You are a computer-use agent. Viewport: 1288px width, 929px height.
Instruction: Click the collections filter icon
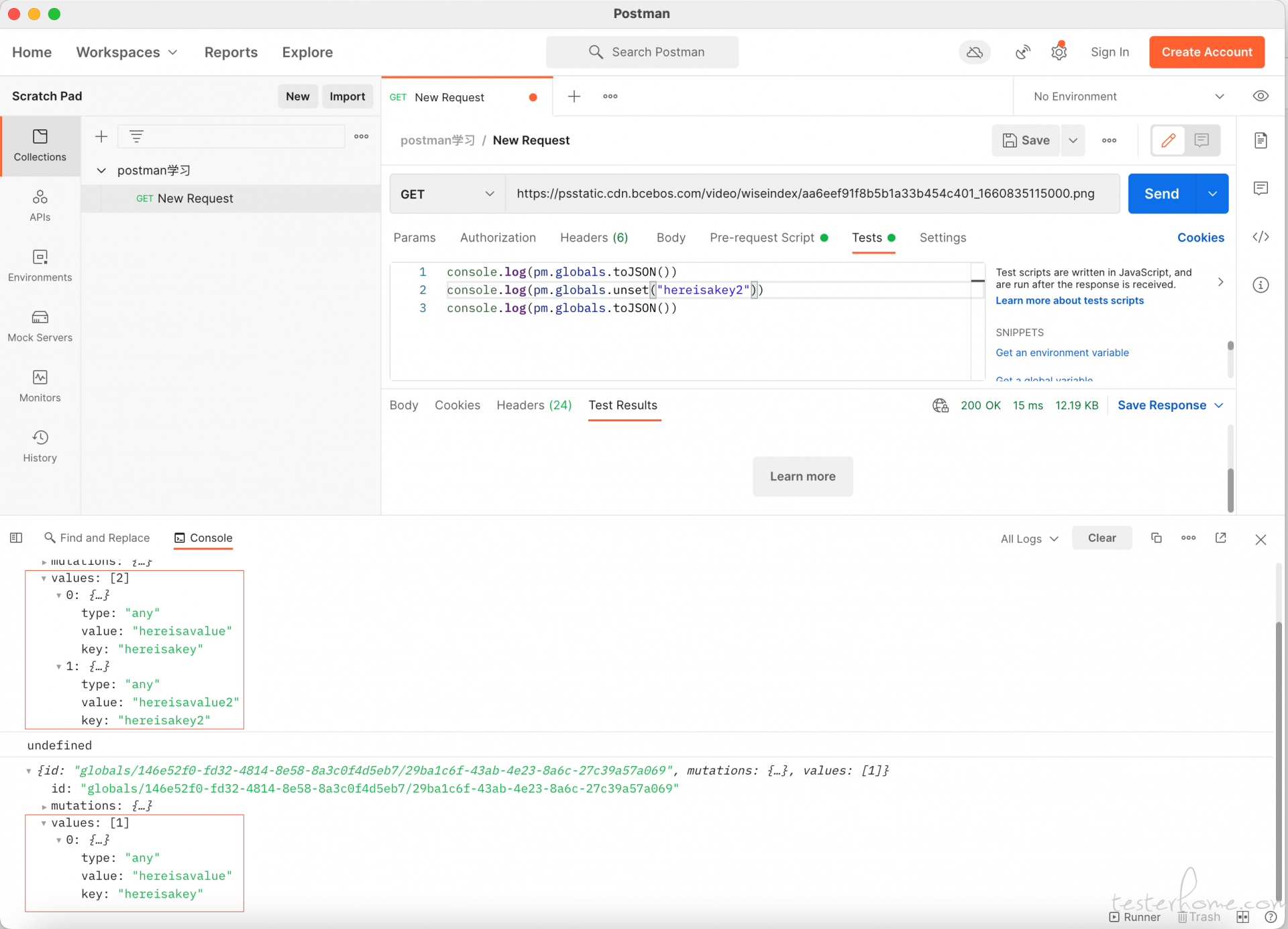coord(136,137)
